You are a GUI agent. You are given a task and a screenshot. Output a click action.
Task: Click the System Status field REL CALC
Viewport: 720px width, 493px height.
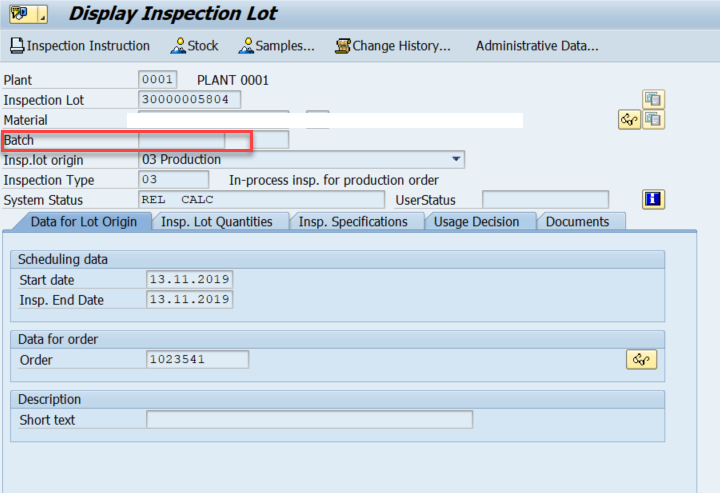point(261,200)
